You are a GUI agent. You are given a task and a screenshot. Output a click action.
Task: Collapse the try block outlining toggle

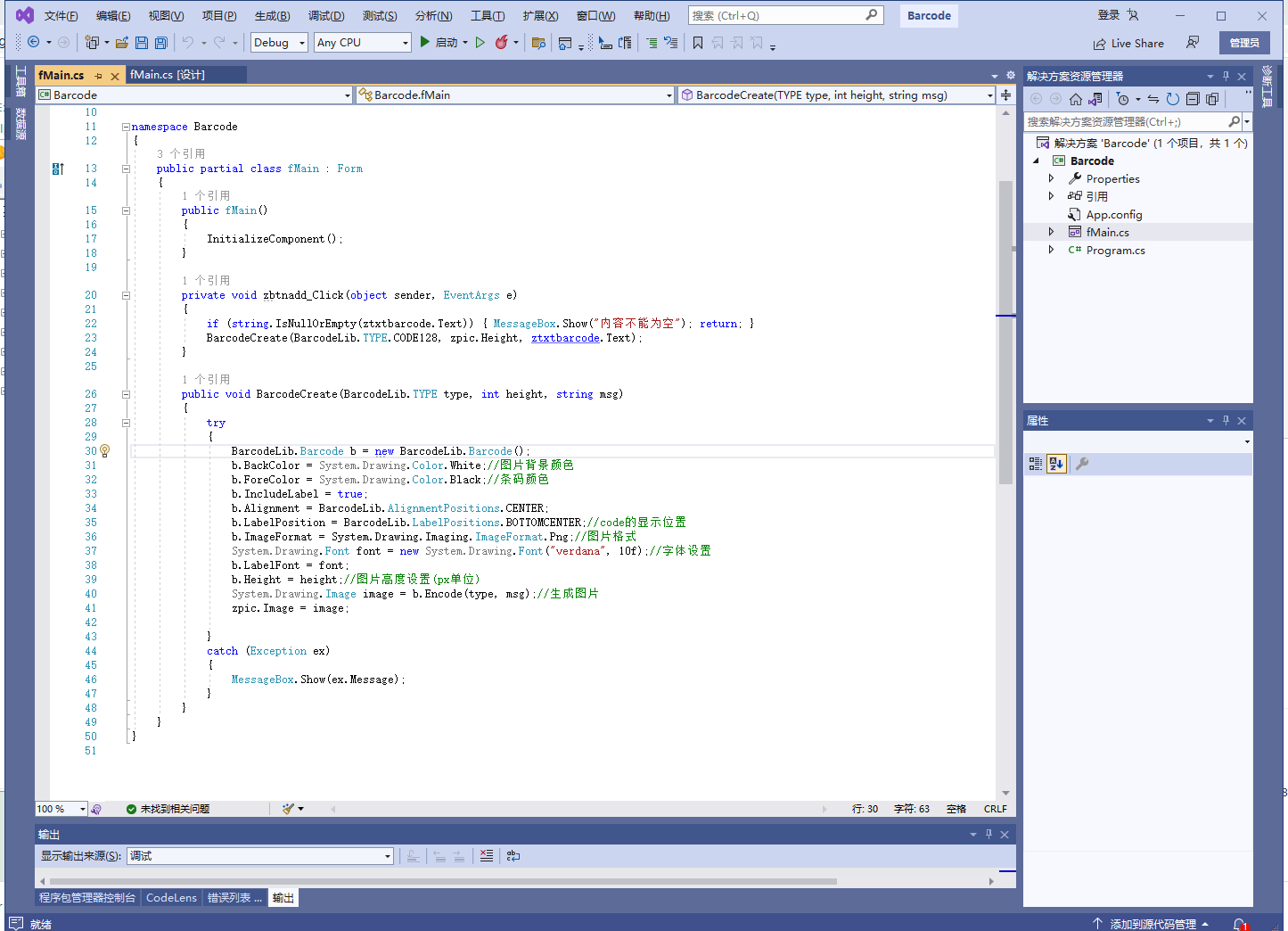coord(126,423)
